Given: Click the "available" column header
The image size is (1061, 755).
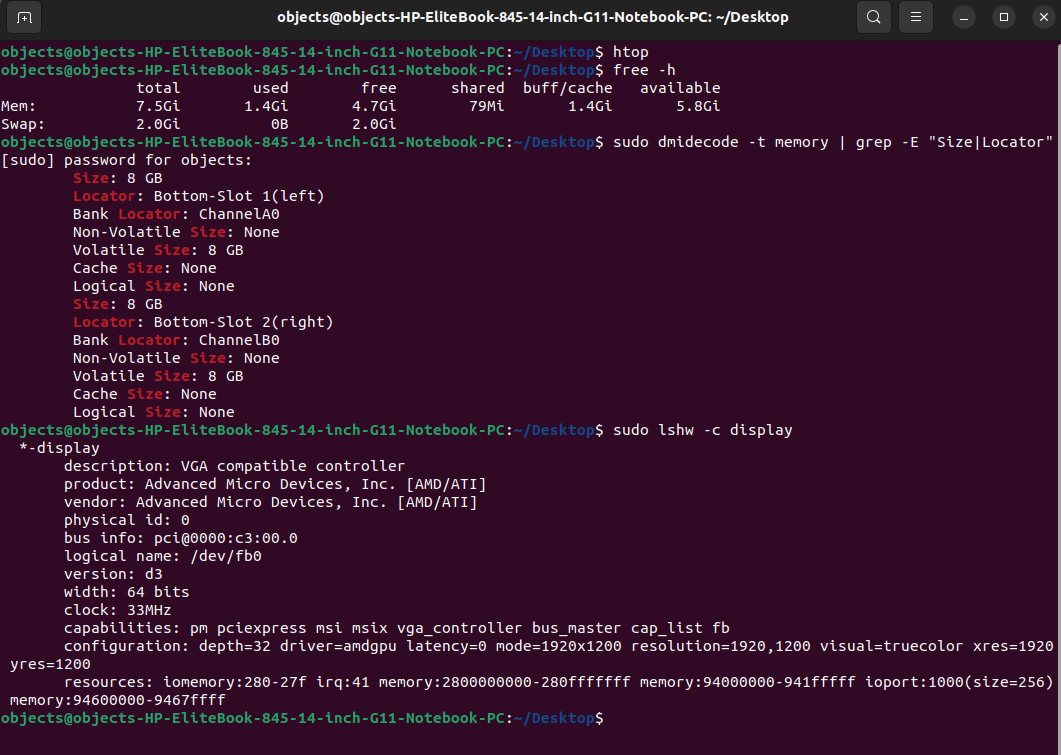Looking at the screenshot, I should pyautogui.click(x=680, y=88).
